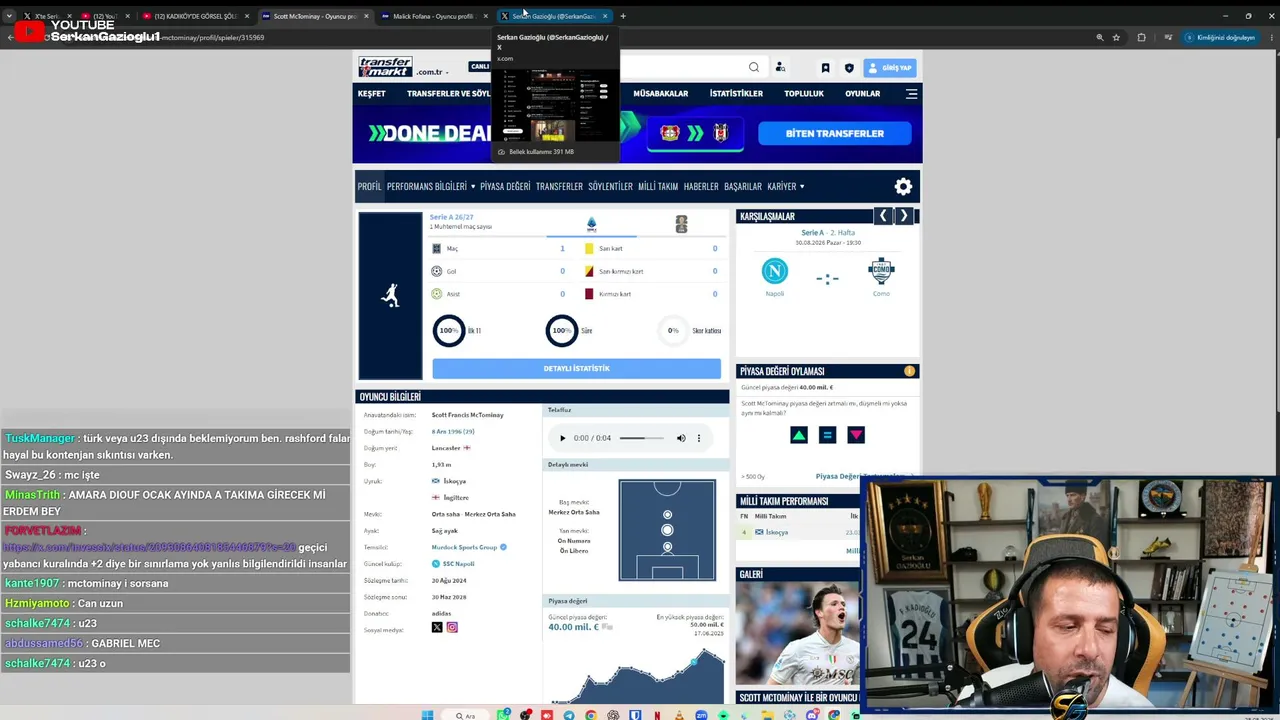Viewport: 1280px width, 720px height.
Task: Open the Transferler player tab
Action: click(559, 187)
